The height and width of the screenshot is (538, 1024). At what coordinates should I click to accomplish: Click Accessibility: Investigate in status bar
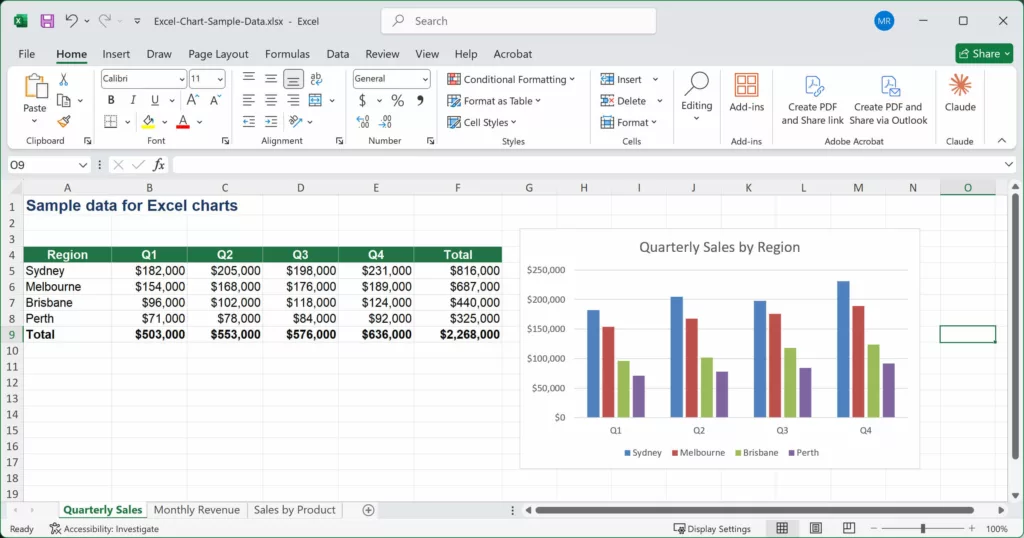click(104, 529)
